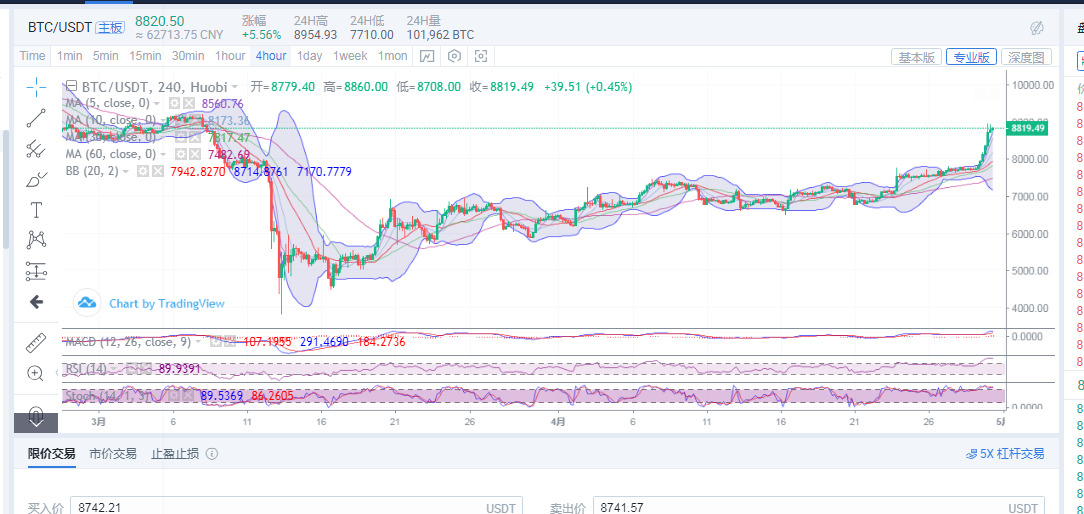
Task: Toggle fullscreen chart icon
Action: (481, 56)
